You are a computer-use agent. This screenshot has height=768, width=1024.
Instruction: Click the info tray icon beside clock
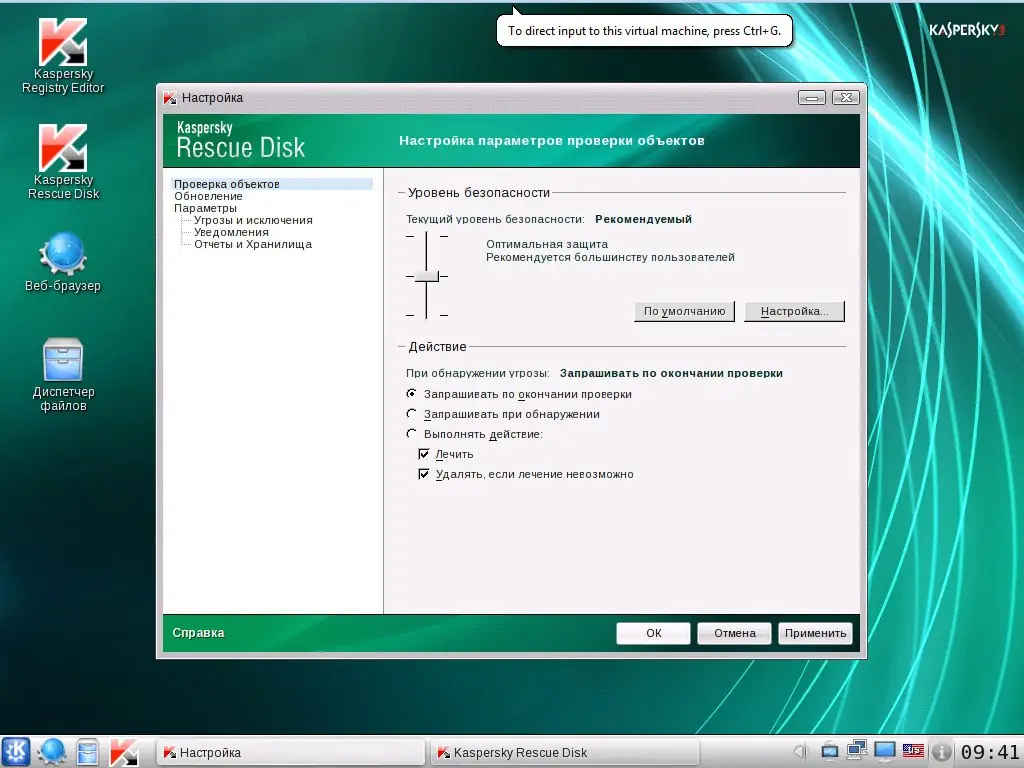(x=941, y=752)
